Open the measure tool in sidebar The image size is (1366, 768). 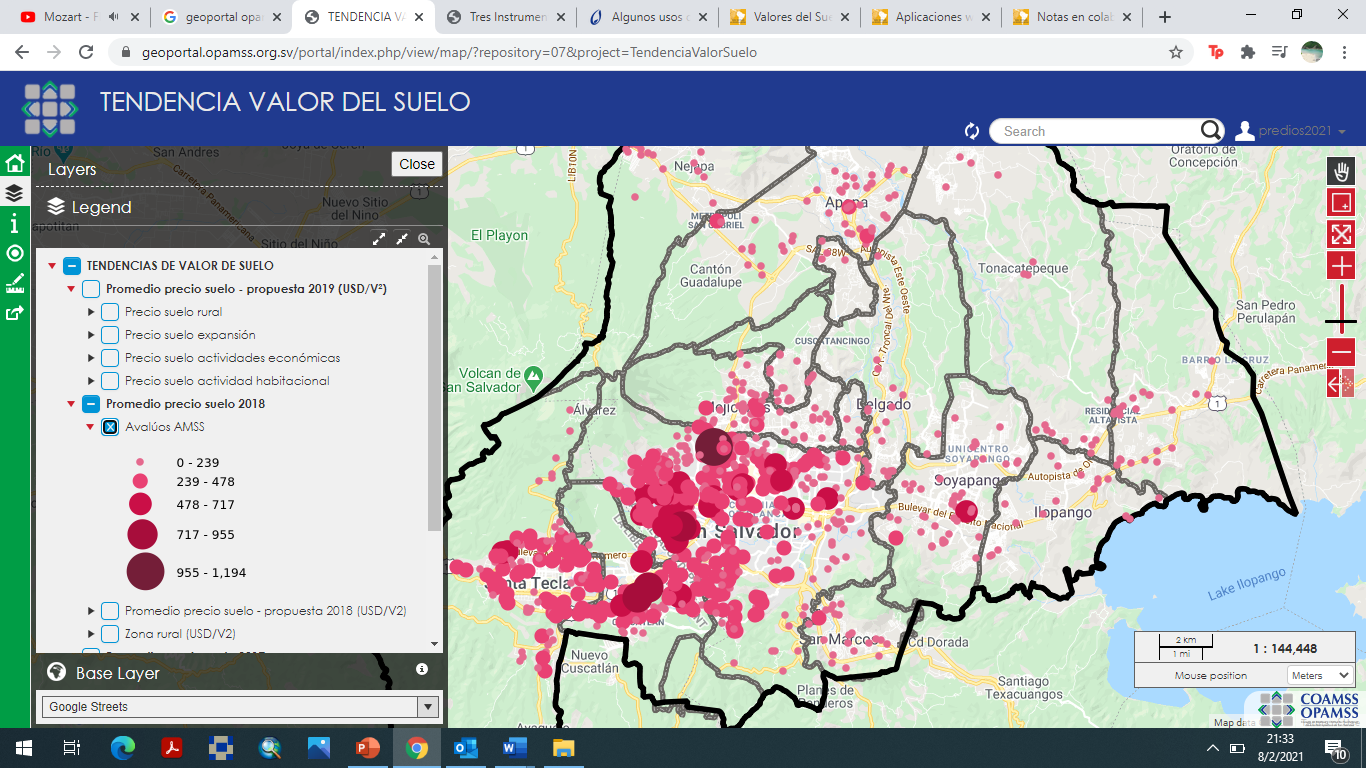click(14, 284)
